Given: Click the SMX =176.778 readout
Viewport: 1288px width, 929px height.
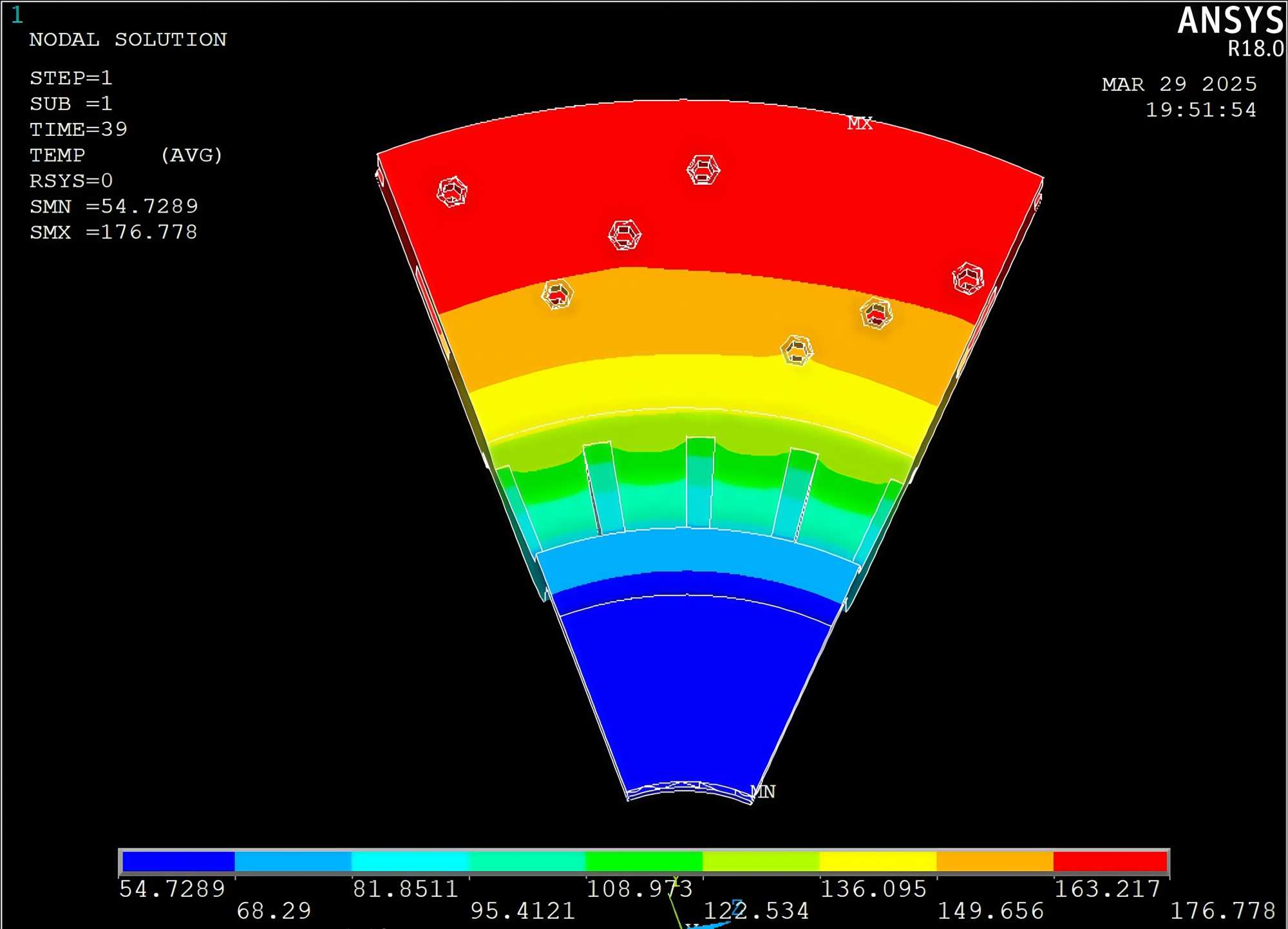Looking at the screenshot, I should click(113, 232).
